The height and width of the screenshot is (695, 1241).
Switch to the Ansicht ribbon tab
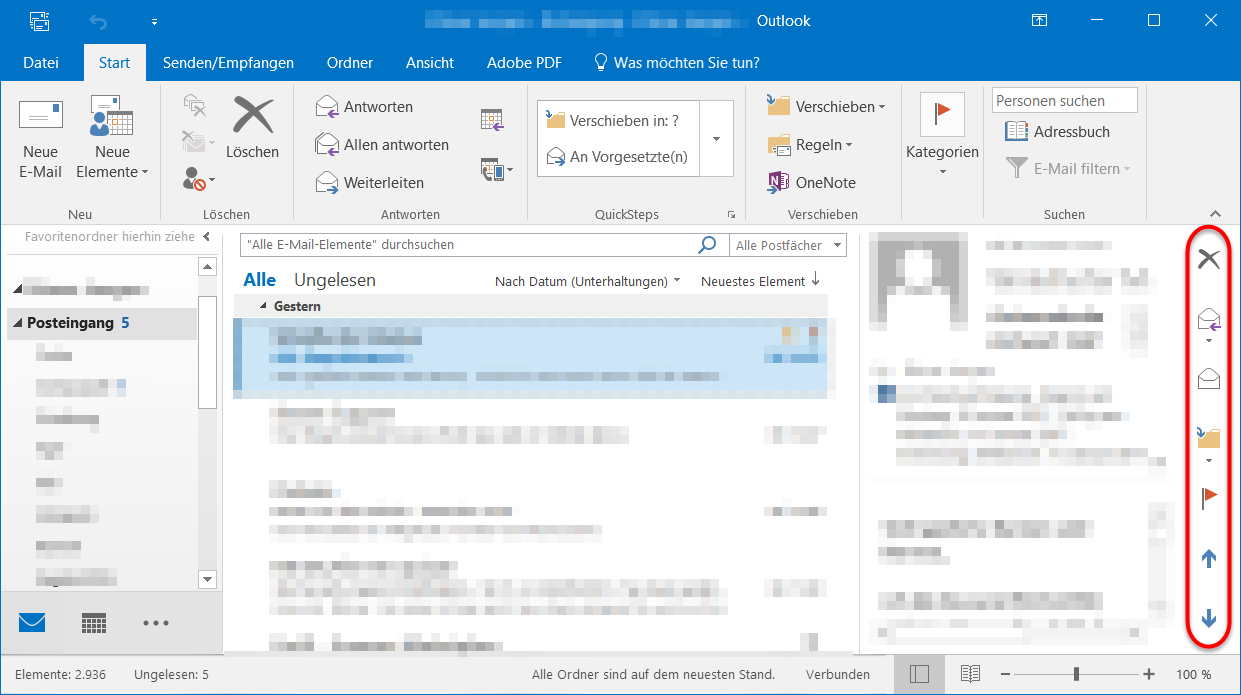429,62
